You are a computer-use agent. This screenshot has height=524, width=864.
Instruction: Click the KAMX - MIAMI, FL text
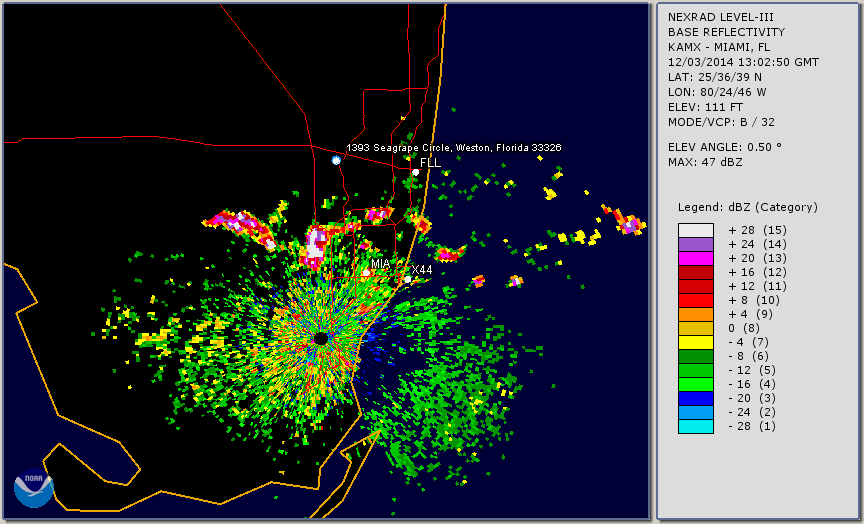(719, 47)
